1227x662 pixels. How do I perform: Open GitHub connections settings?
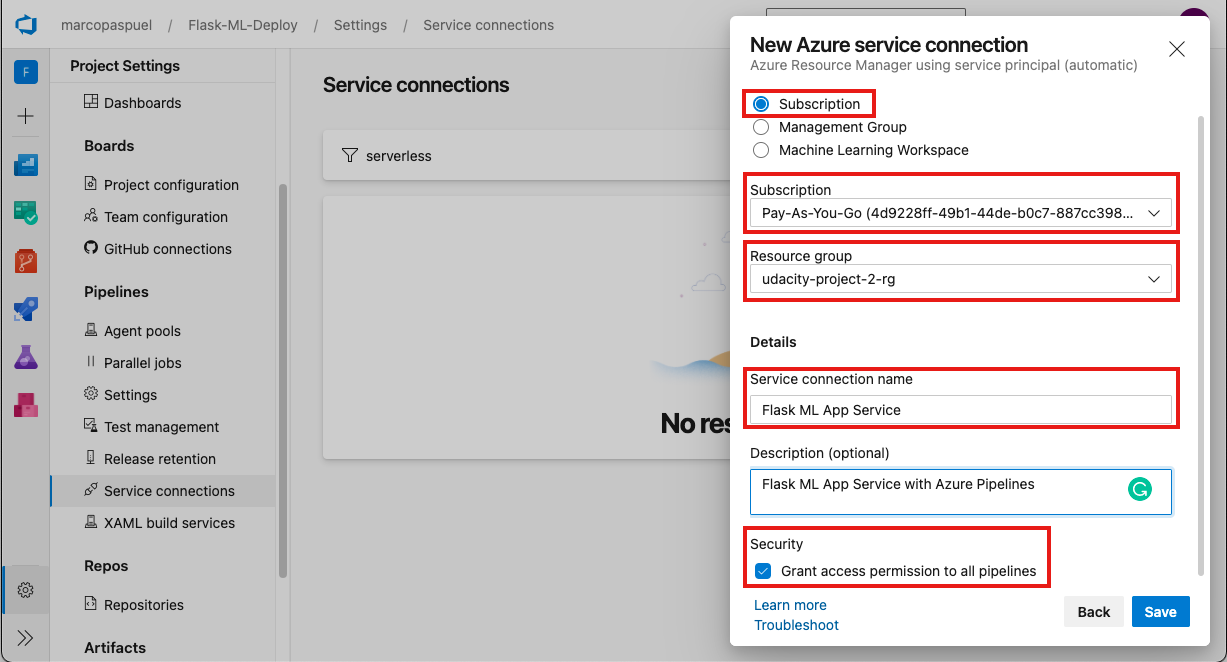pos(168,249)
